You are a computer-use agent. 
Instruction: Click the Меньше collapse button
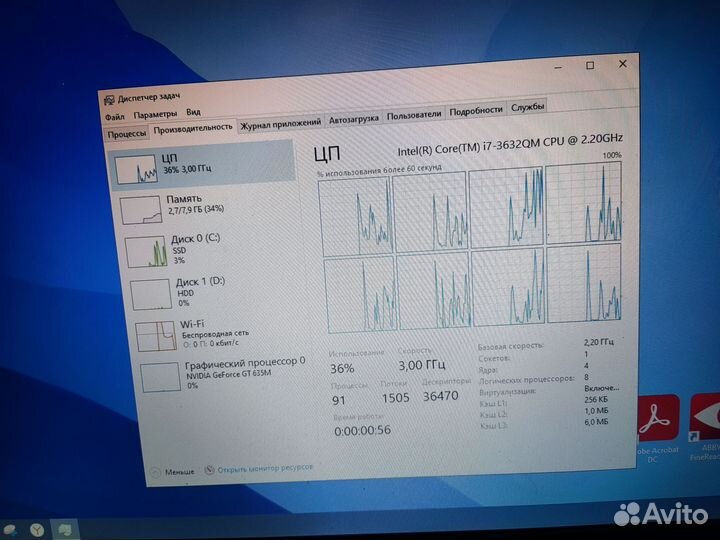coord(173,472)
